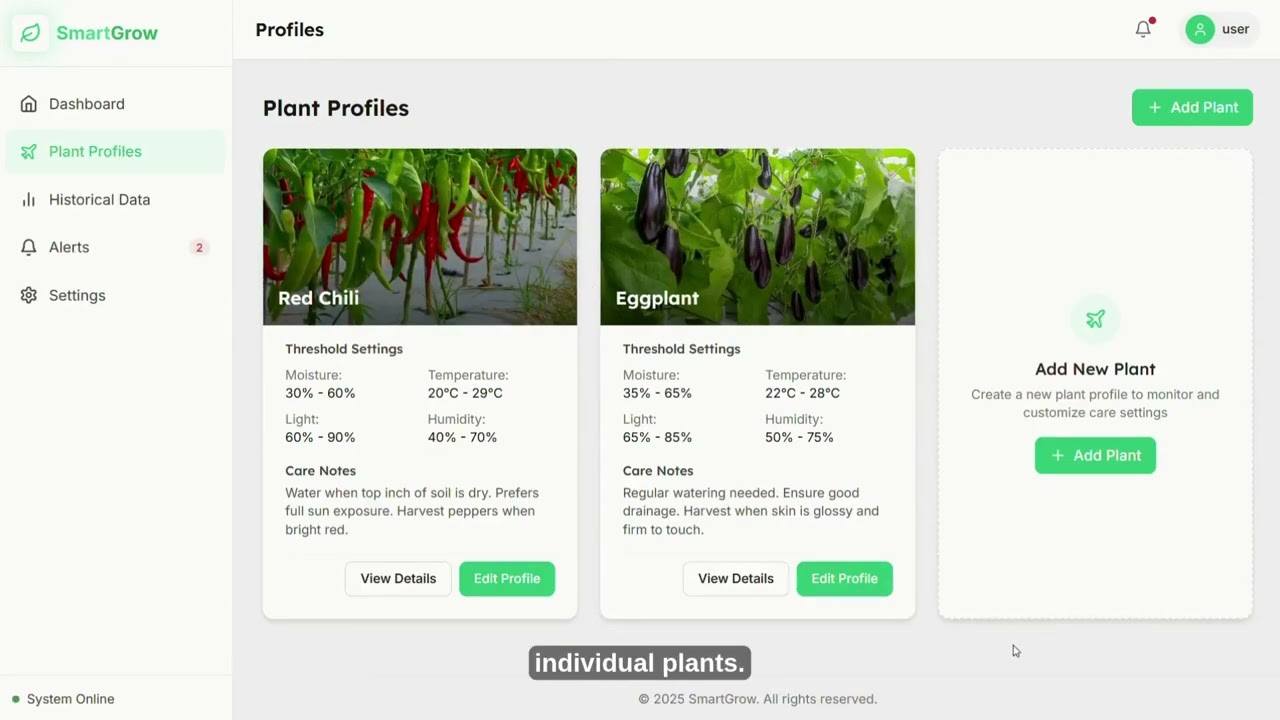
Task: Click the Plant Profiles sidebar icon
Action: click(x=29, y=152)
